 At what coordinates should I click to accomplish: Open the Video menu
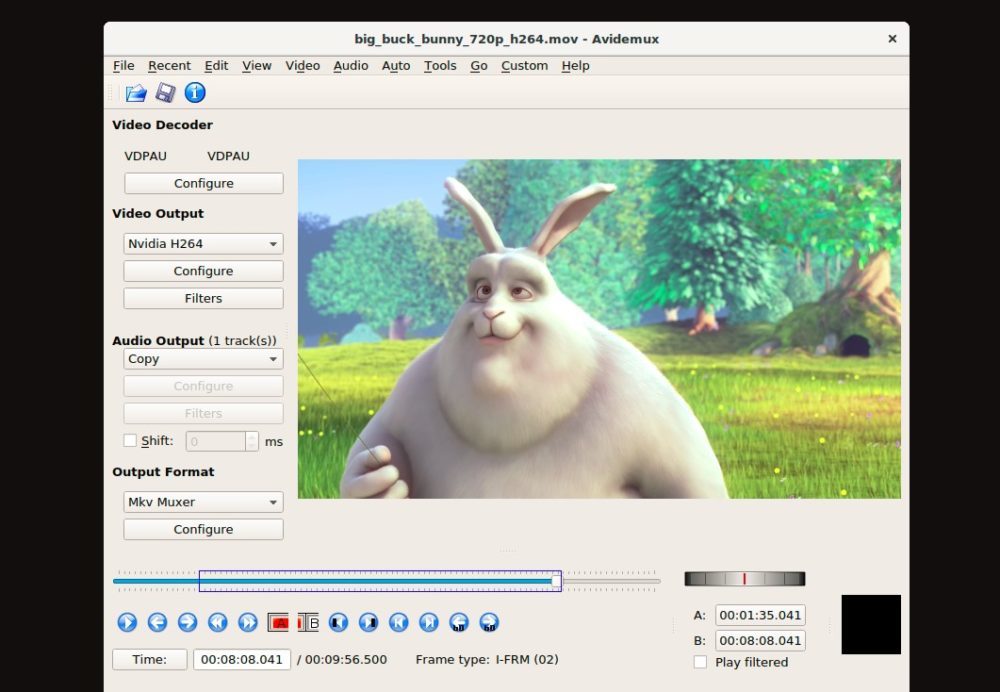302,66
